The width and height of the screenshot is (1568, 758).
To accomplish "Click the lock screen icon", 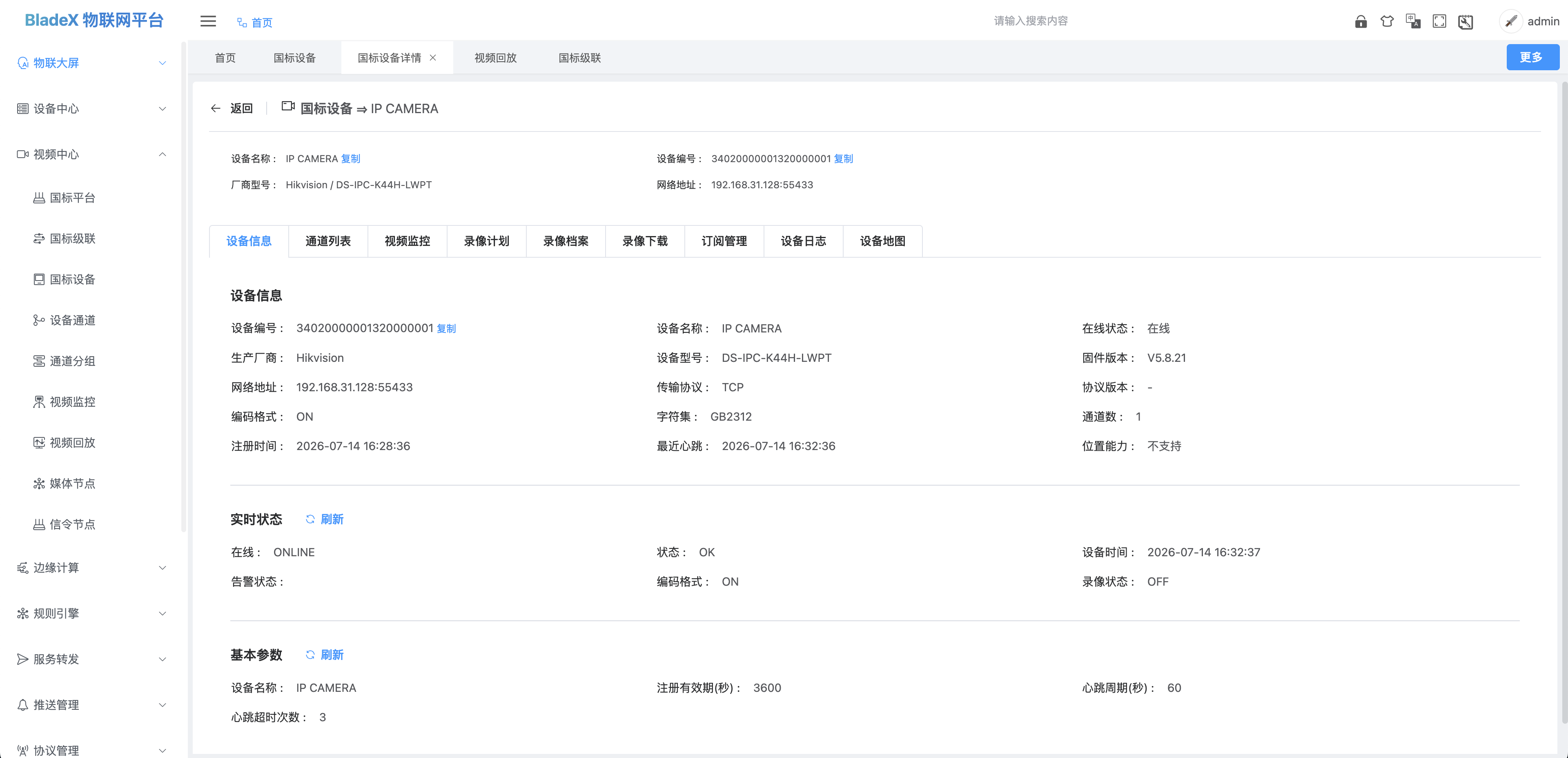I will point(1361,22).
